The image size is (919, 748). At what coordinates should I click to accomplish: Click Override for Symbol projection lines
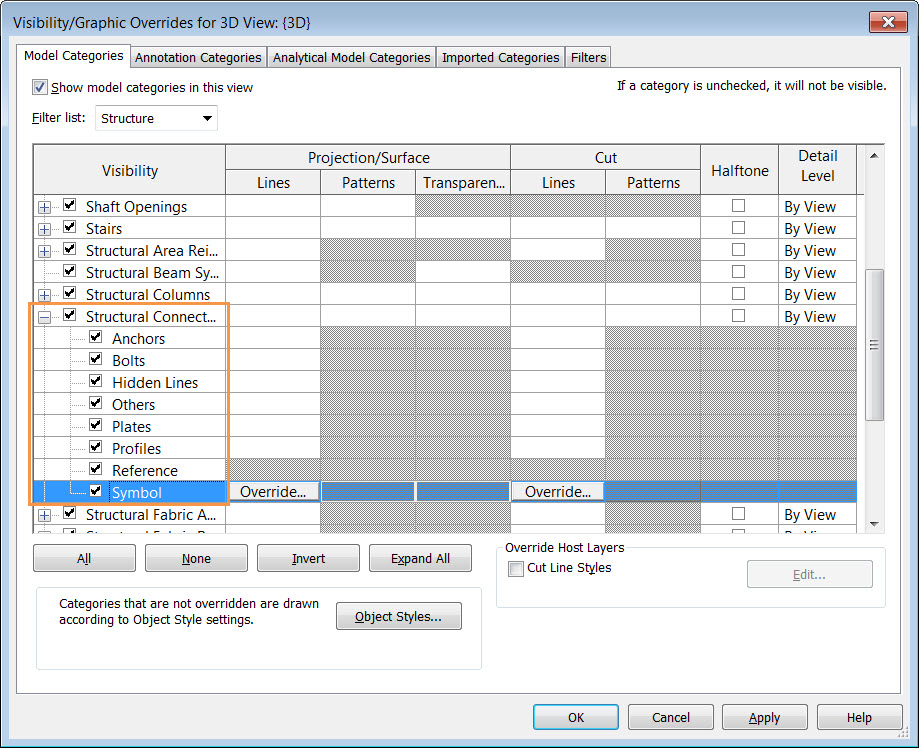[x=273, y=491]
